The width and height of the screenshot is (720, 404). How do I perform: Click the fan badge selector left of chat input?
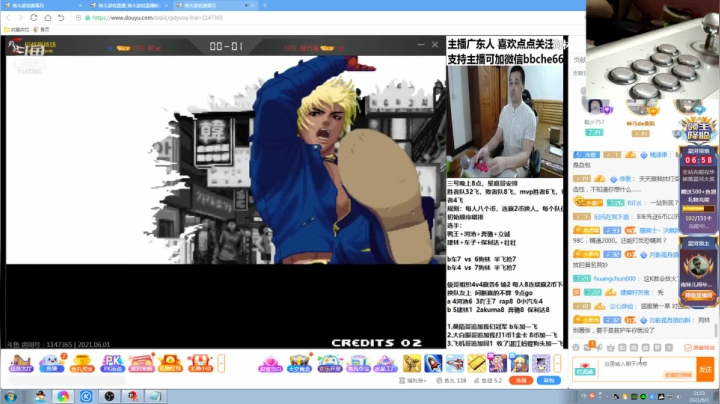[585, 369]
